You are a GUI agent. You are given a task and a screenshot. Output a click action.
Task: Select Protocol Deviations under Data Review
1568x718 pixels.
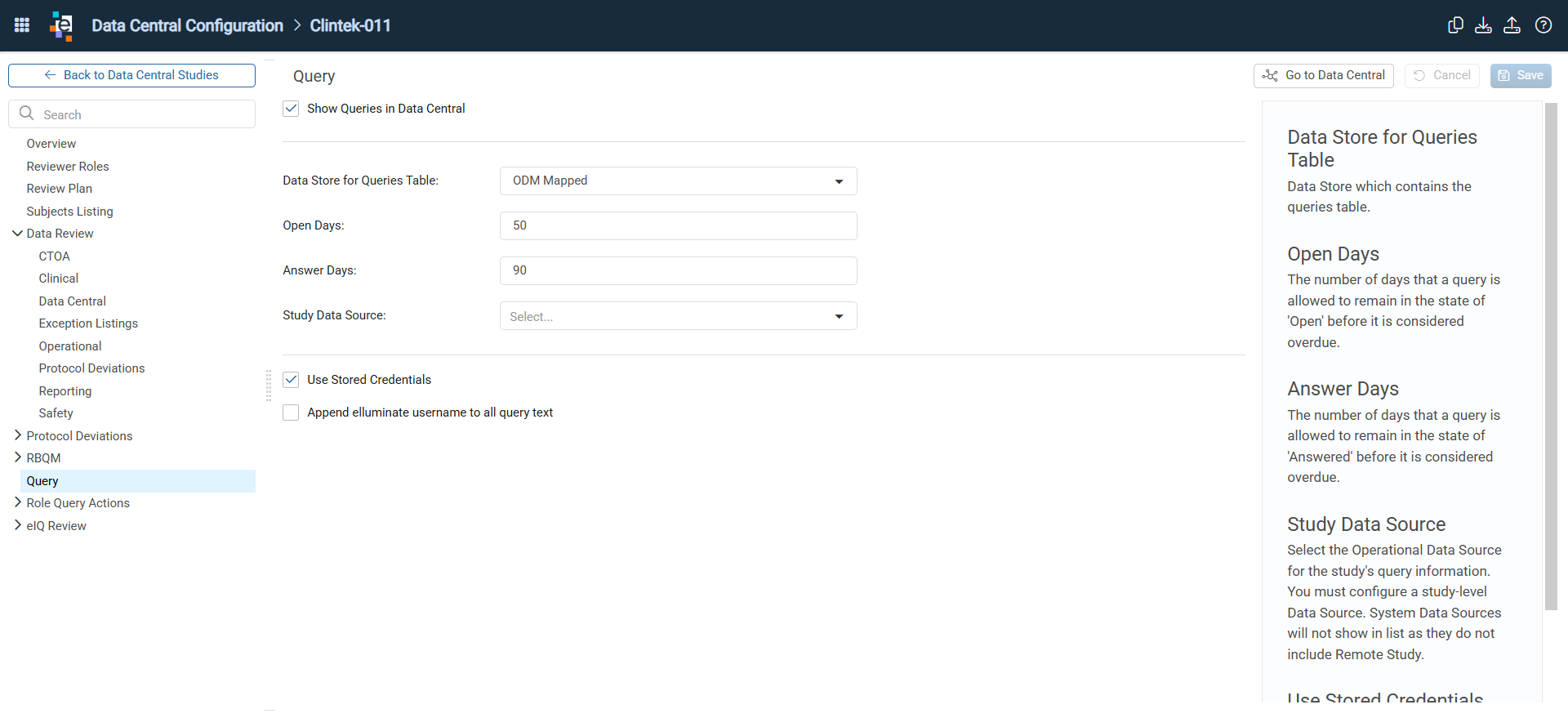(x=91, y=368)
